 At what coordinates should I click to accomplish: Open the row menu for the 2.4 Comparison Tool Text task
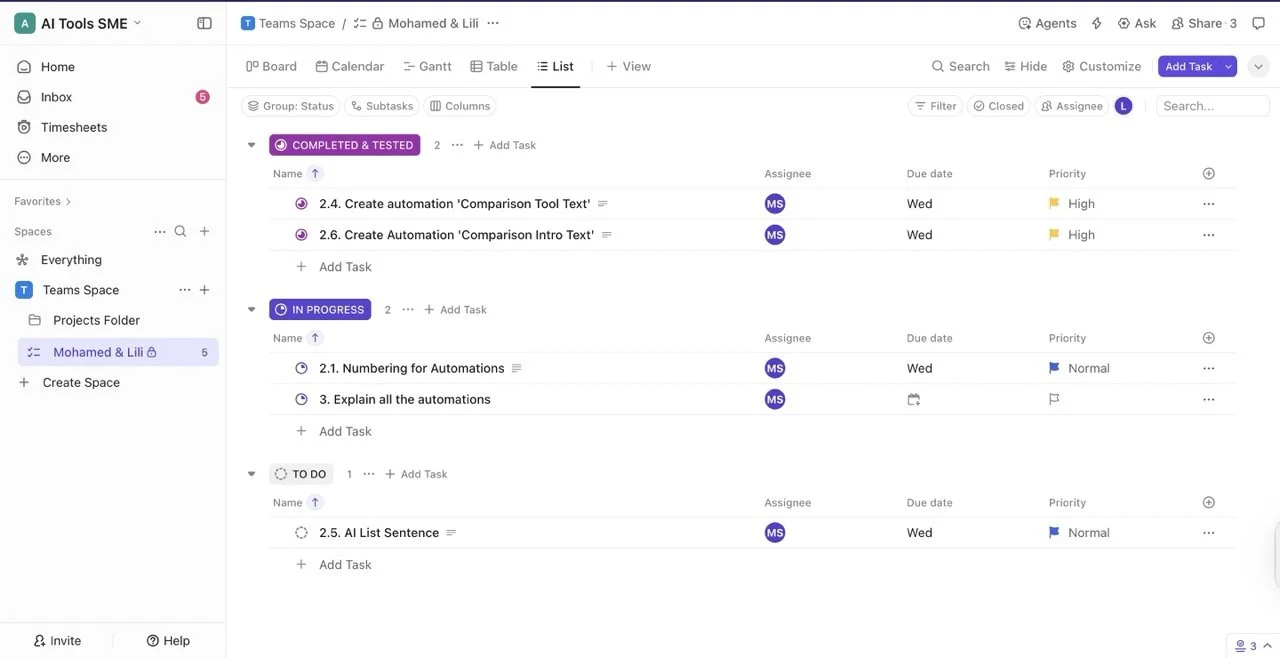(1209, 204)
